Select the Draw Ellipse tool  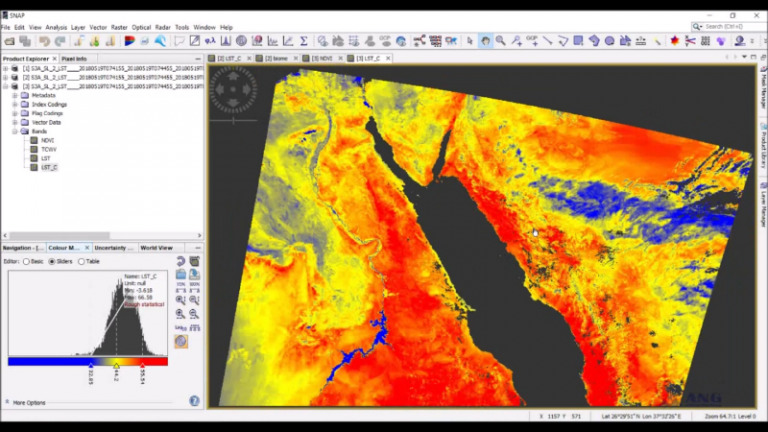[x=609, y=41]
